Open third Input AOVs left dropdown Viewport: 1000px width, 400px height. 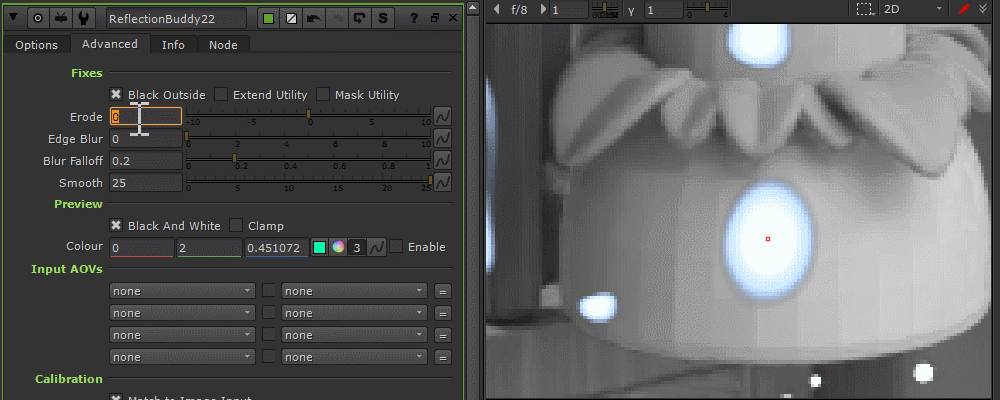pyautogui.click(x=182, y=335)
